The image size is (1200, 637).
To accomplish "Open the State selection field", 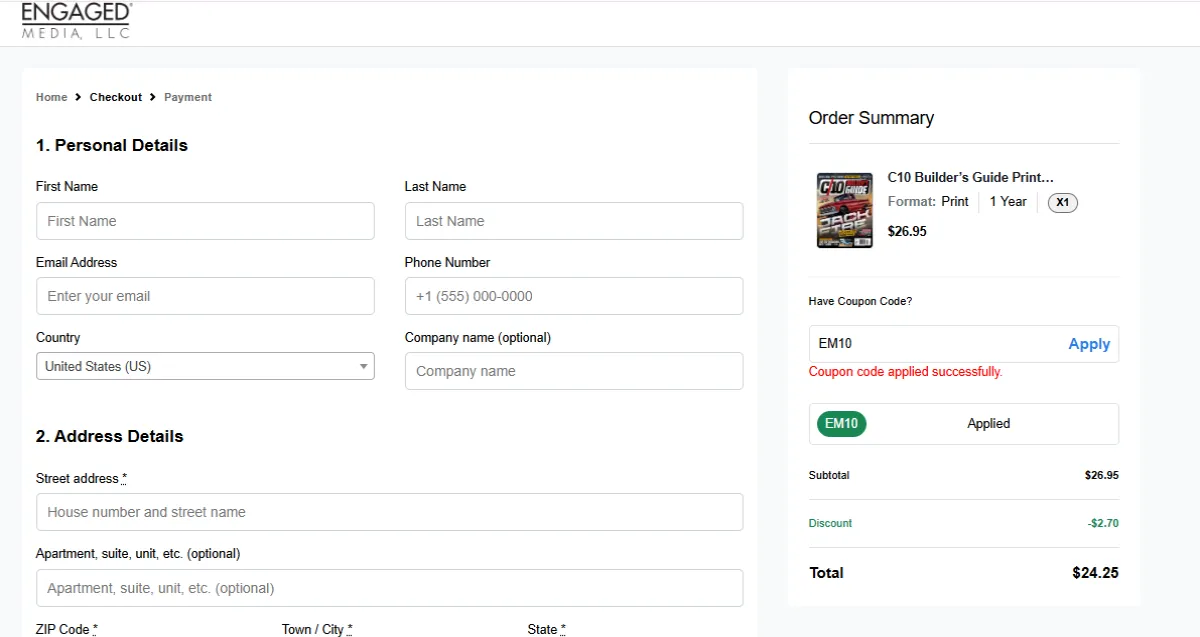I will (545, 630).
